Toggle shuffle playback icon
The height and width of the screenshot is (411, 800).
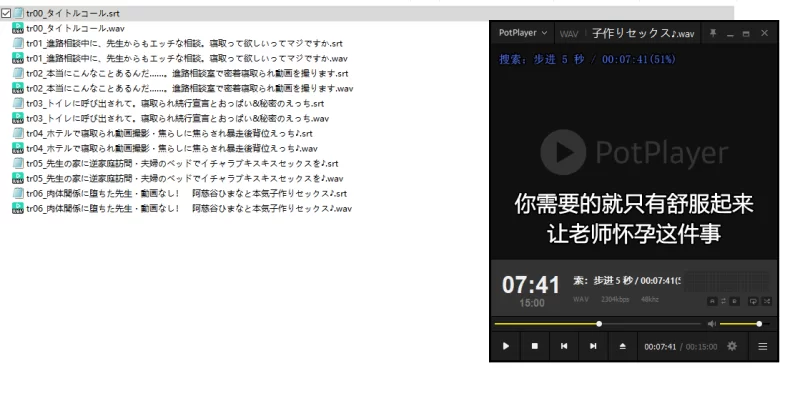click(767, 301)
